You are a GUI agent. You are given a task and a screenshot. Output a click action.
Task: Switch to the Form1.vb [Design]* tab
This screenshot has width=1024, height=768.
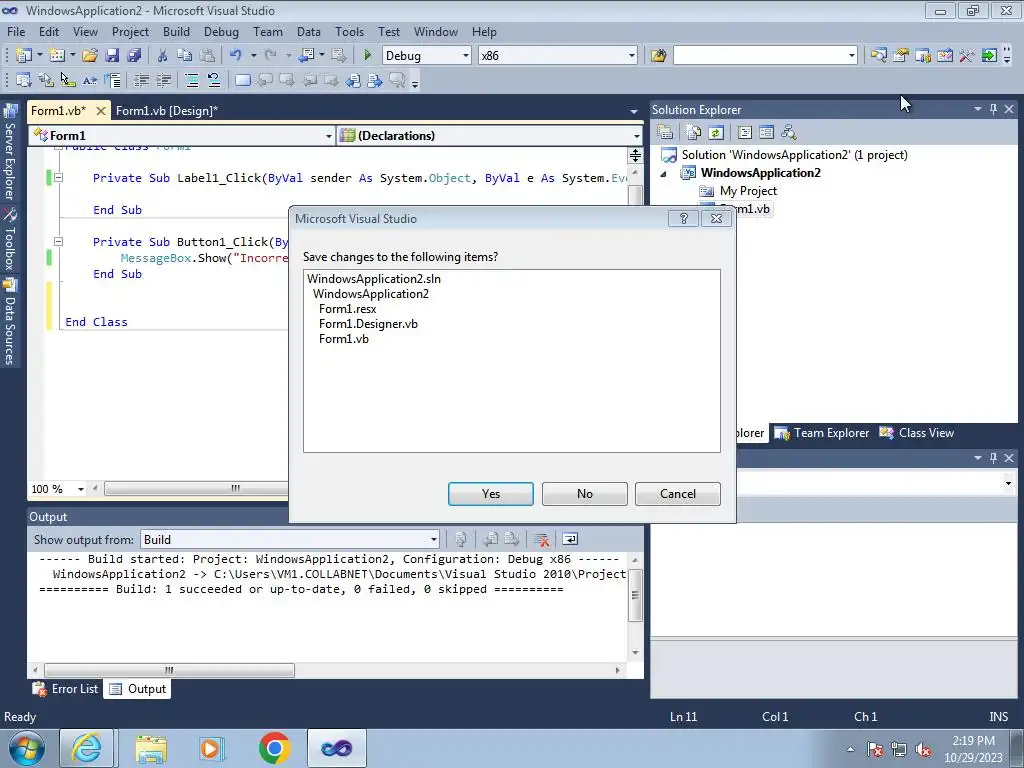[x=167, y=110]
